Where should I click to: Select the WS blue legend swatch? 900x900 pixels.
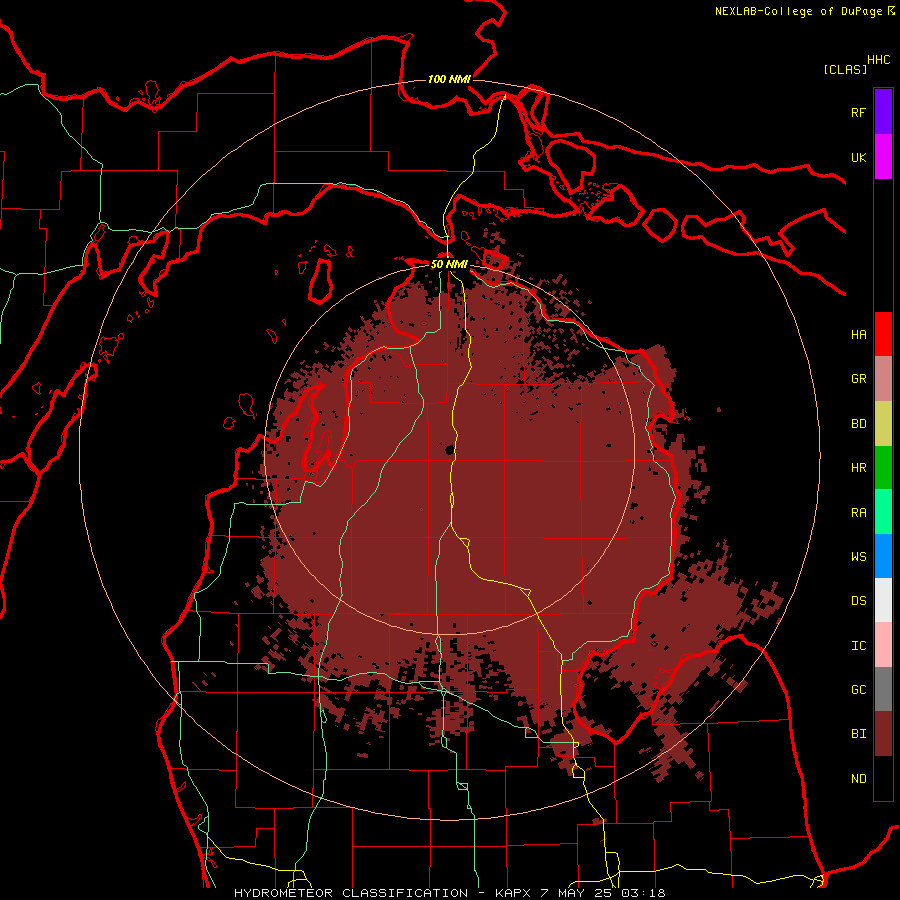point(883,556)
